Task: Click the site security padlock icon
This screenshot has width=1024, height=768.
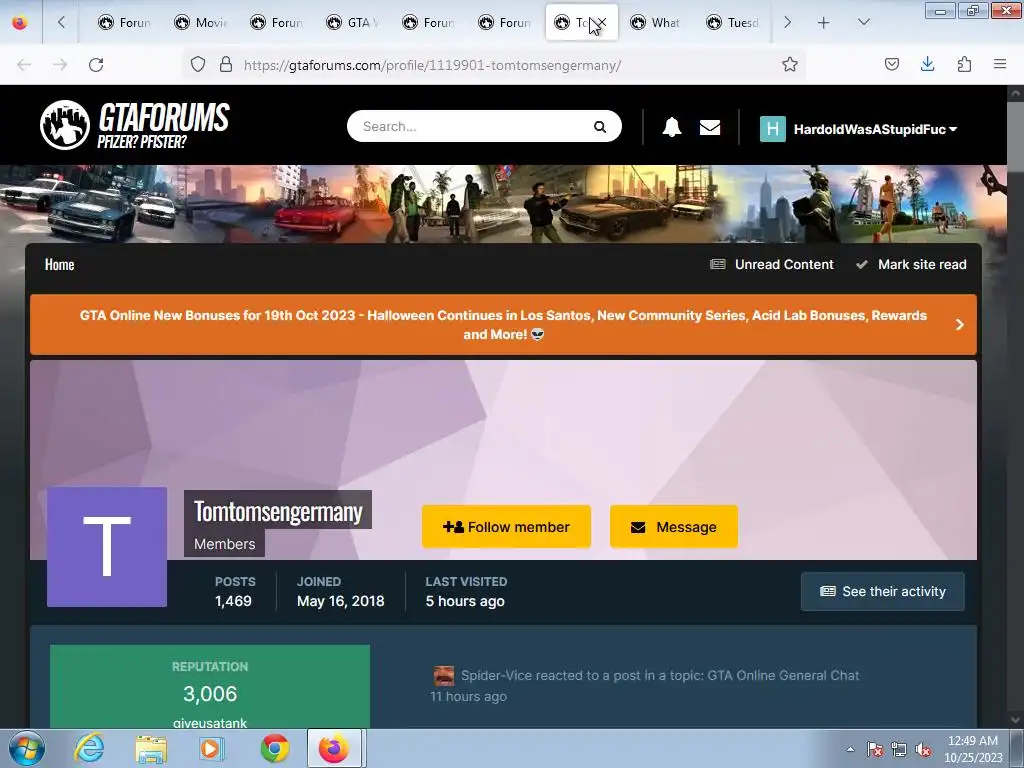Action: click(226, 64)
